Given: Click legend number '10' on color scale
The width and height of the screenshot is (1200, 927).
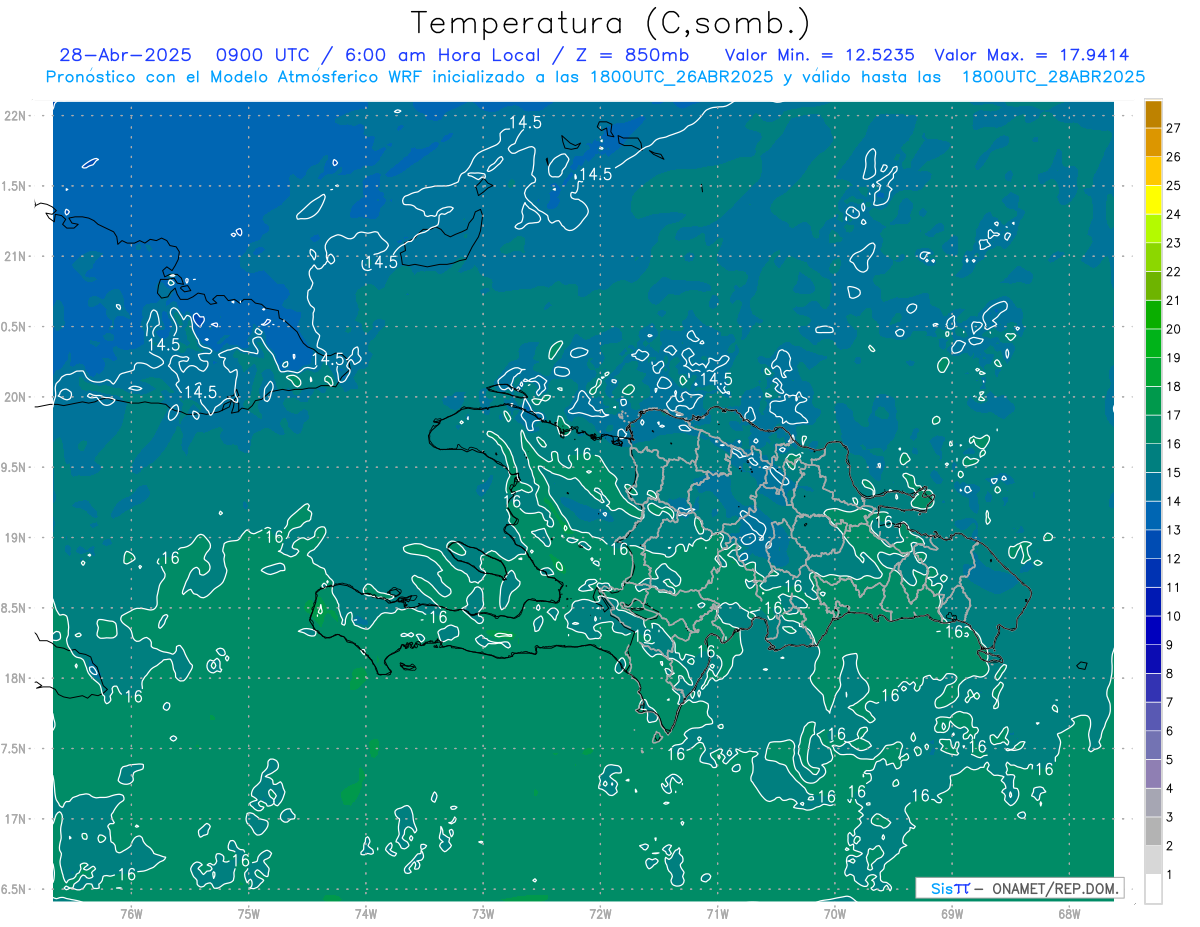Looking at the screenshot, I should [x=1174, y=616].
